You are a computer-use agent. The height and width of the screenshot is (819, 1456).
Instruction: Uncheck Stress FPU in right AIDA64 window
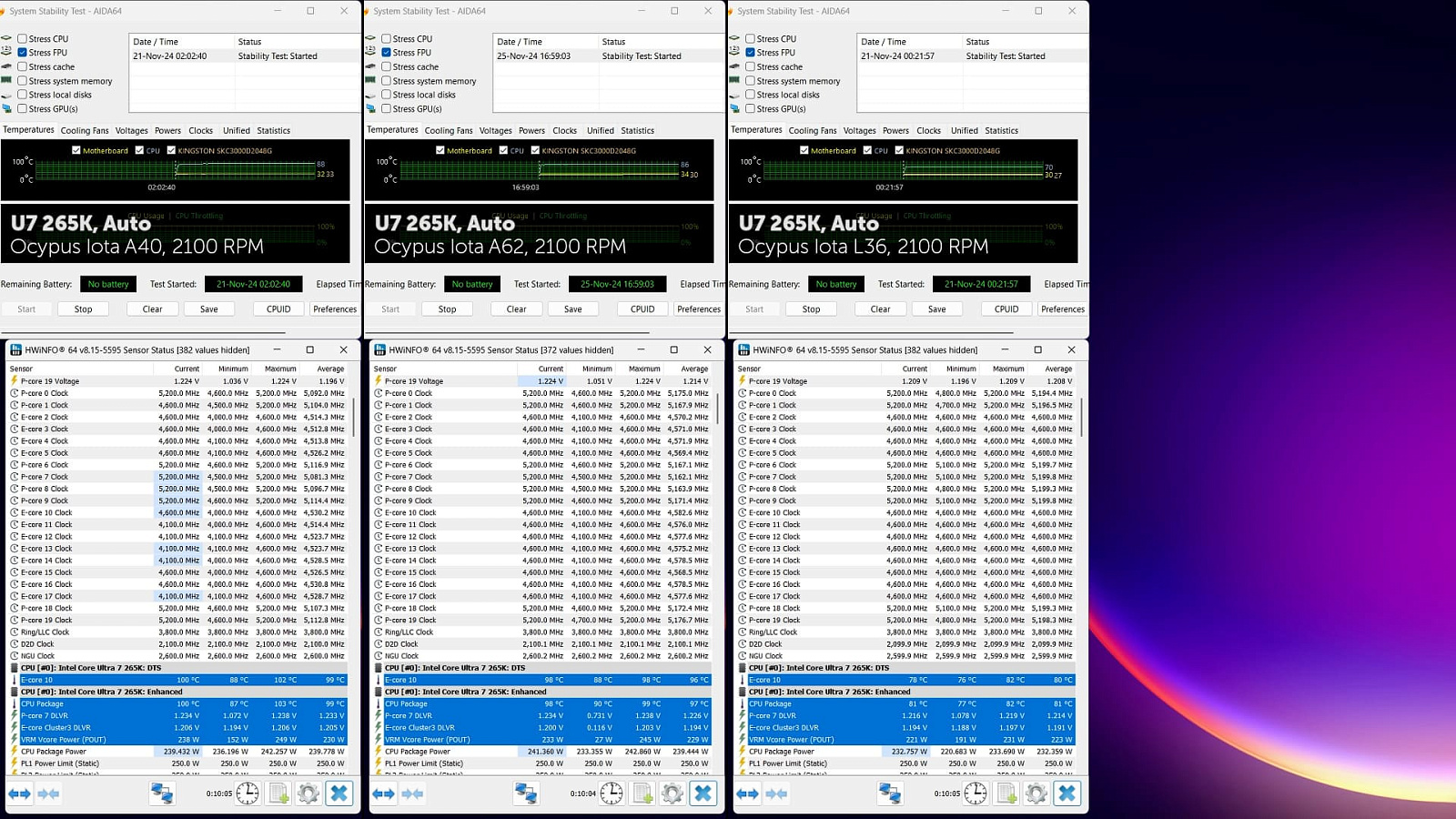point(750,53)
